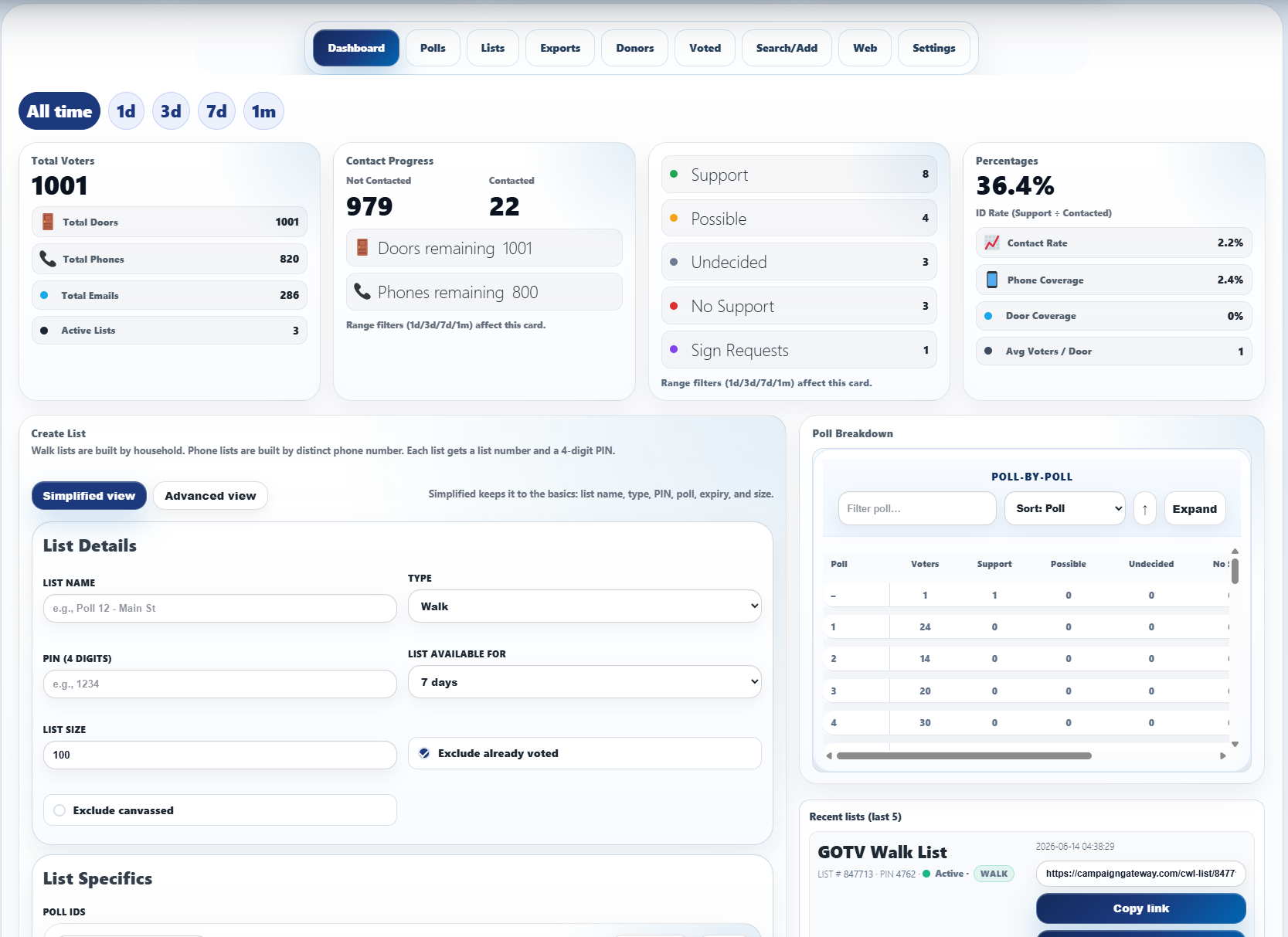The height and width of the screenshot is (937, 1288).
Task: Expand the Poll Breakdown table
Action: (x=1195, y=508)
